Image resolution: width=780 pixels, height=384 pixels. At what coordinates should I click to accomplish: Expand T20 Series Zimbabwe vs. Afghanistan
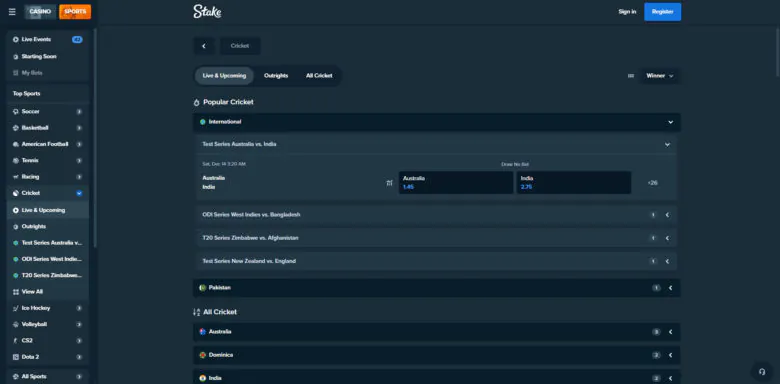667,238
